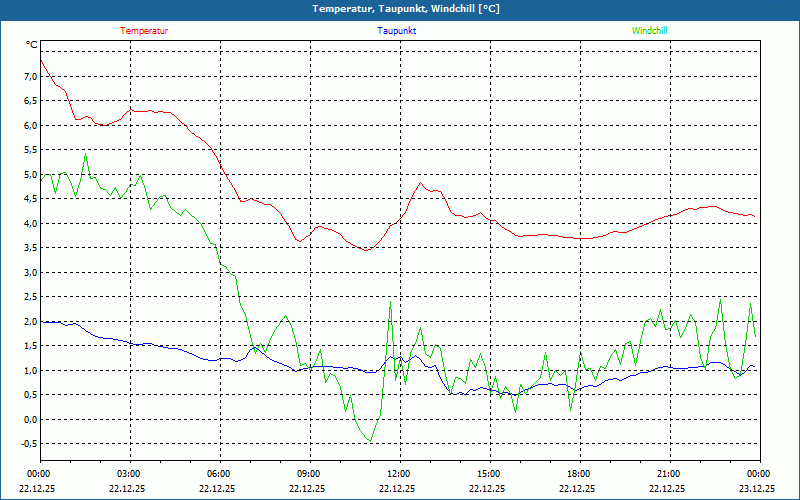The height and width of the screenshot is (500, 800).
Task: Click the 09:00 time axis label
Action: pos(308,474)
